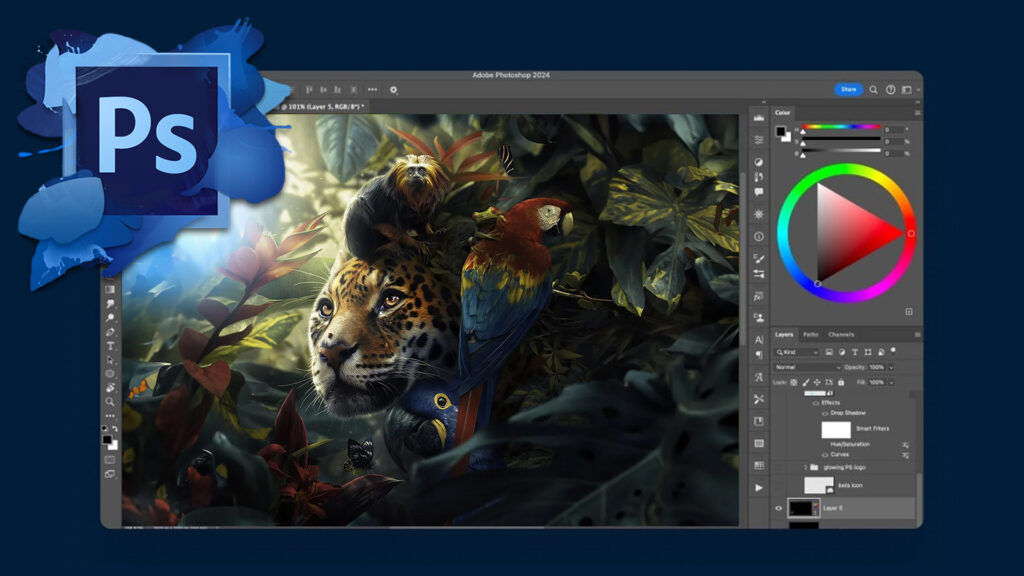Click the blue Share button
1024x576 pixels.
tap(848, 89)
